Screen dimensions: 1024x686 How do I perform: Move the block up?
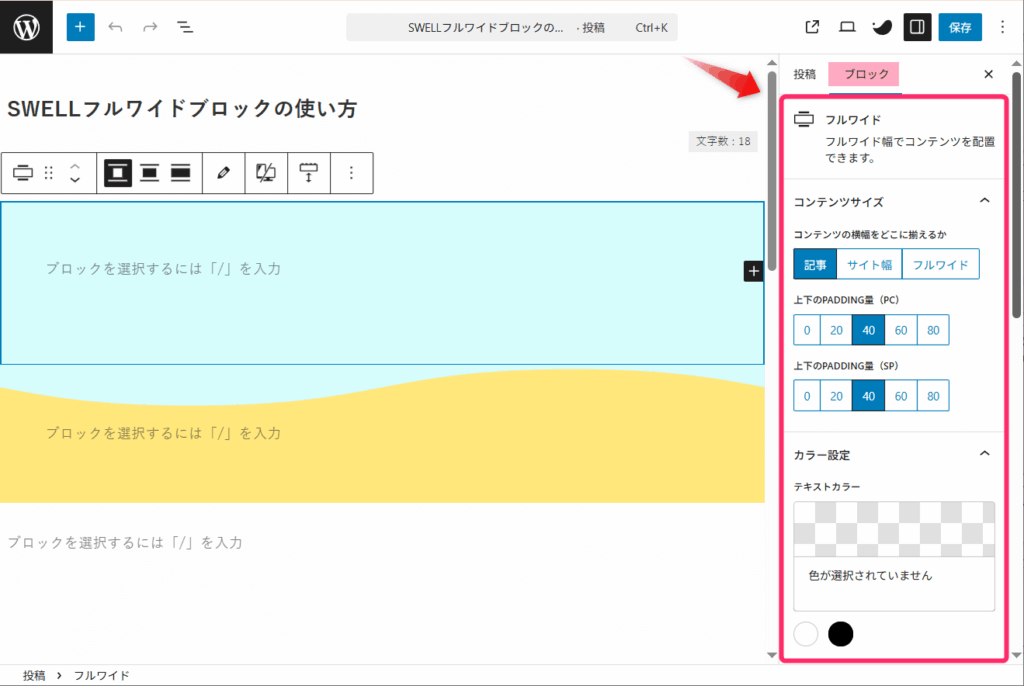click(x=75, y=166)
